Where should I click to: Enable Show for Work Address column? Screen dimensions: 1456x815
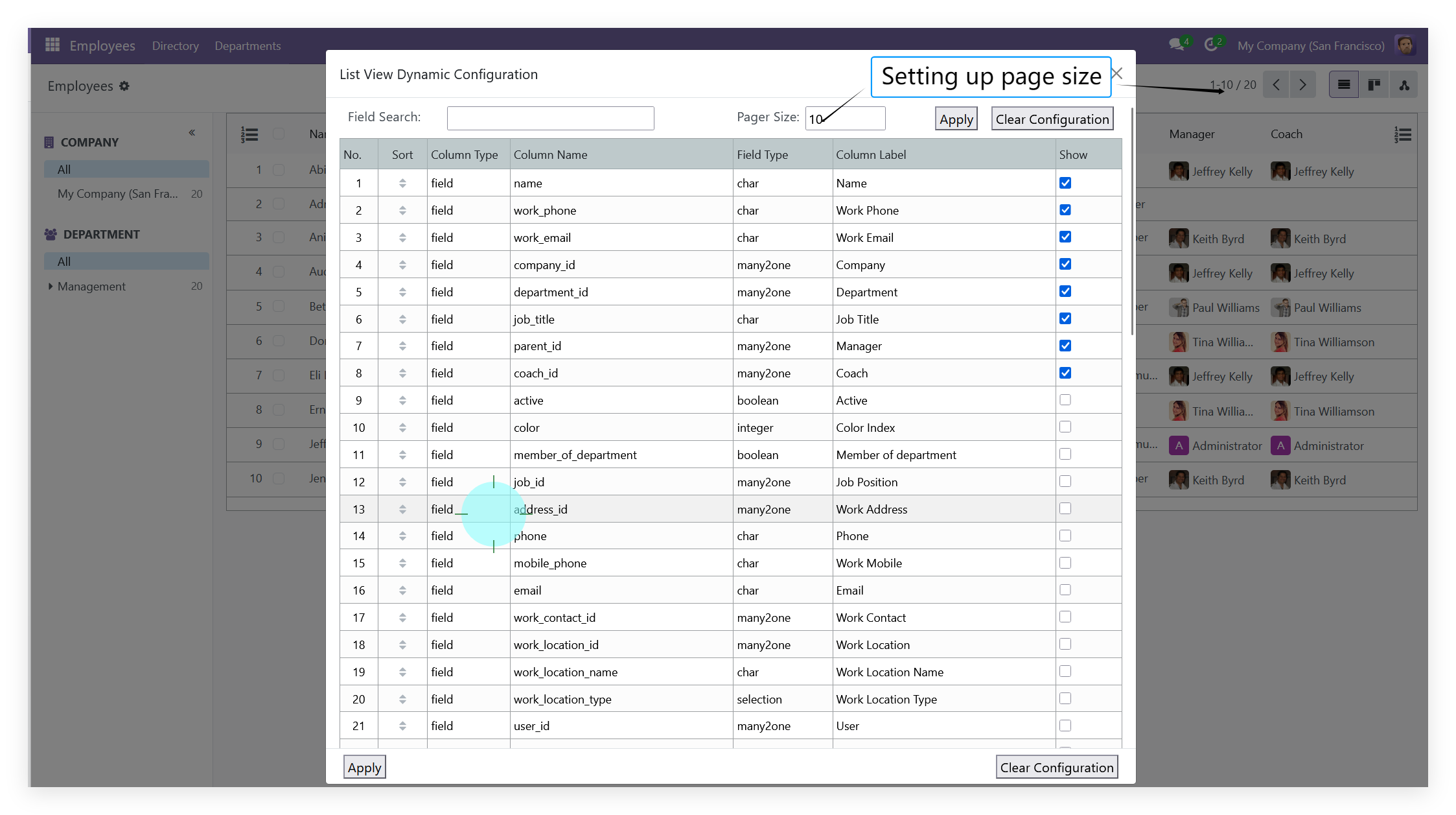point(1065,508)
